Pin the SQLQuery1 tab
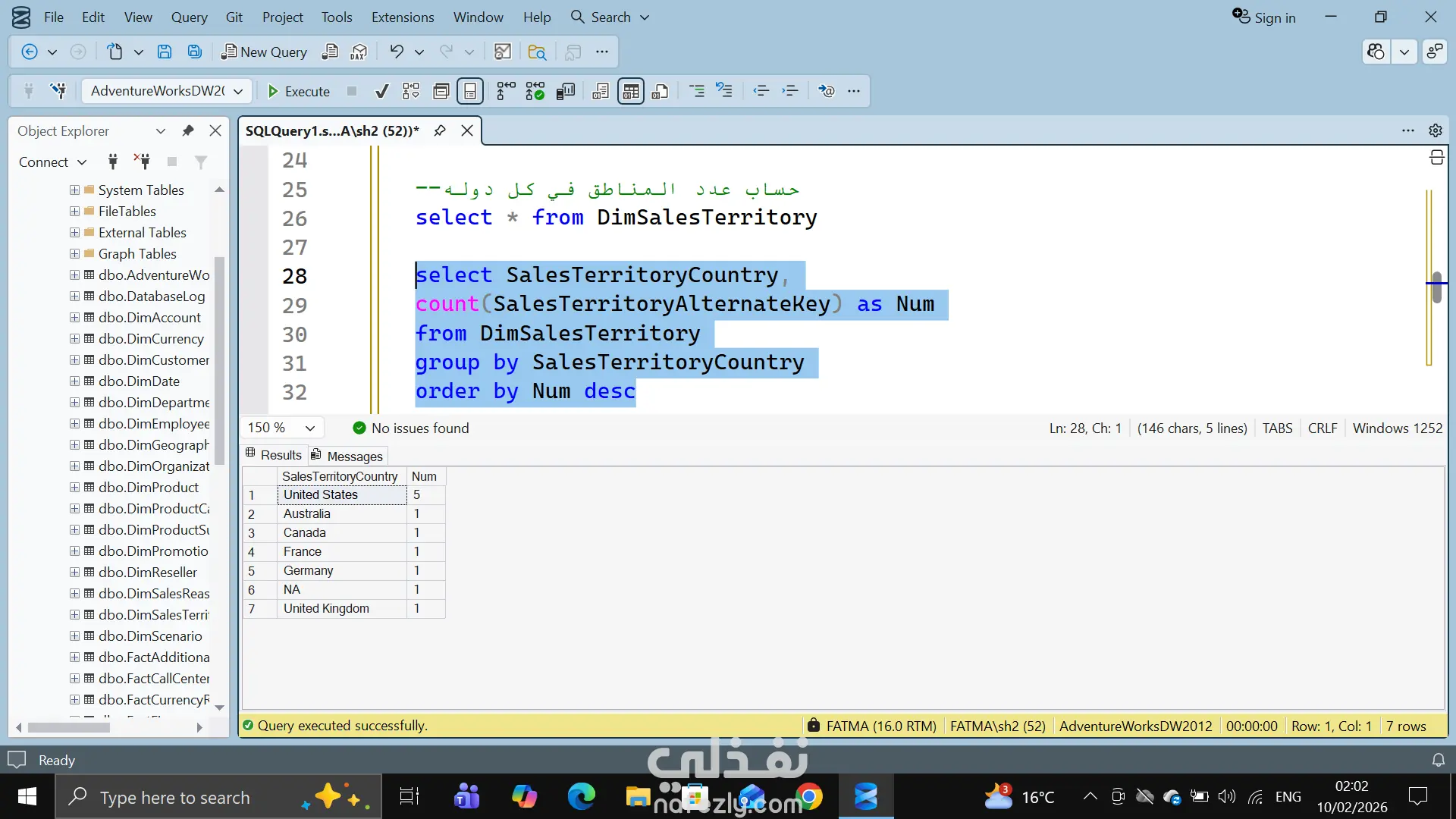Viewport: 1456px width, 819px height. (x=440, y=130)
